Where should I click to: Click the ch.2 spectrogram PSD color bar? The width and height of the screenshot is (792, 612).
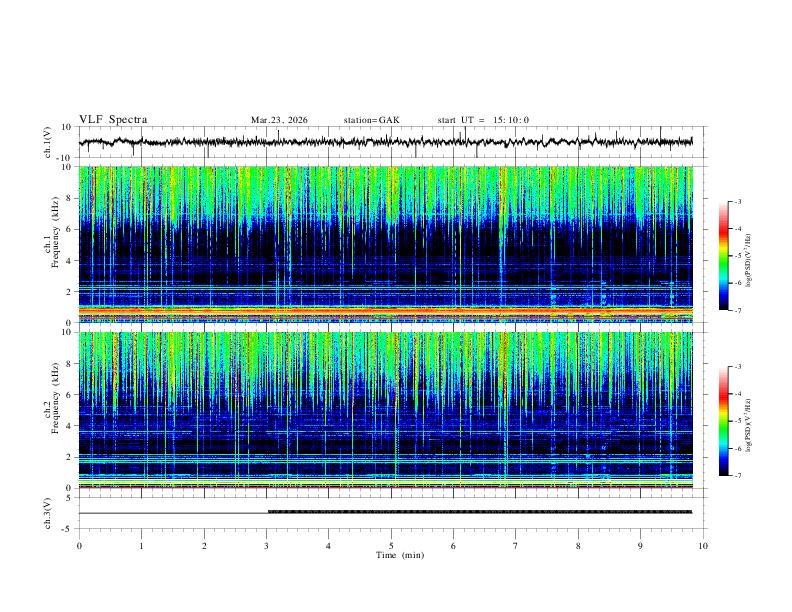tap(724, 421)
